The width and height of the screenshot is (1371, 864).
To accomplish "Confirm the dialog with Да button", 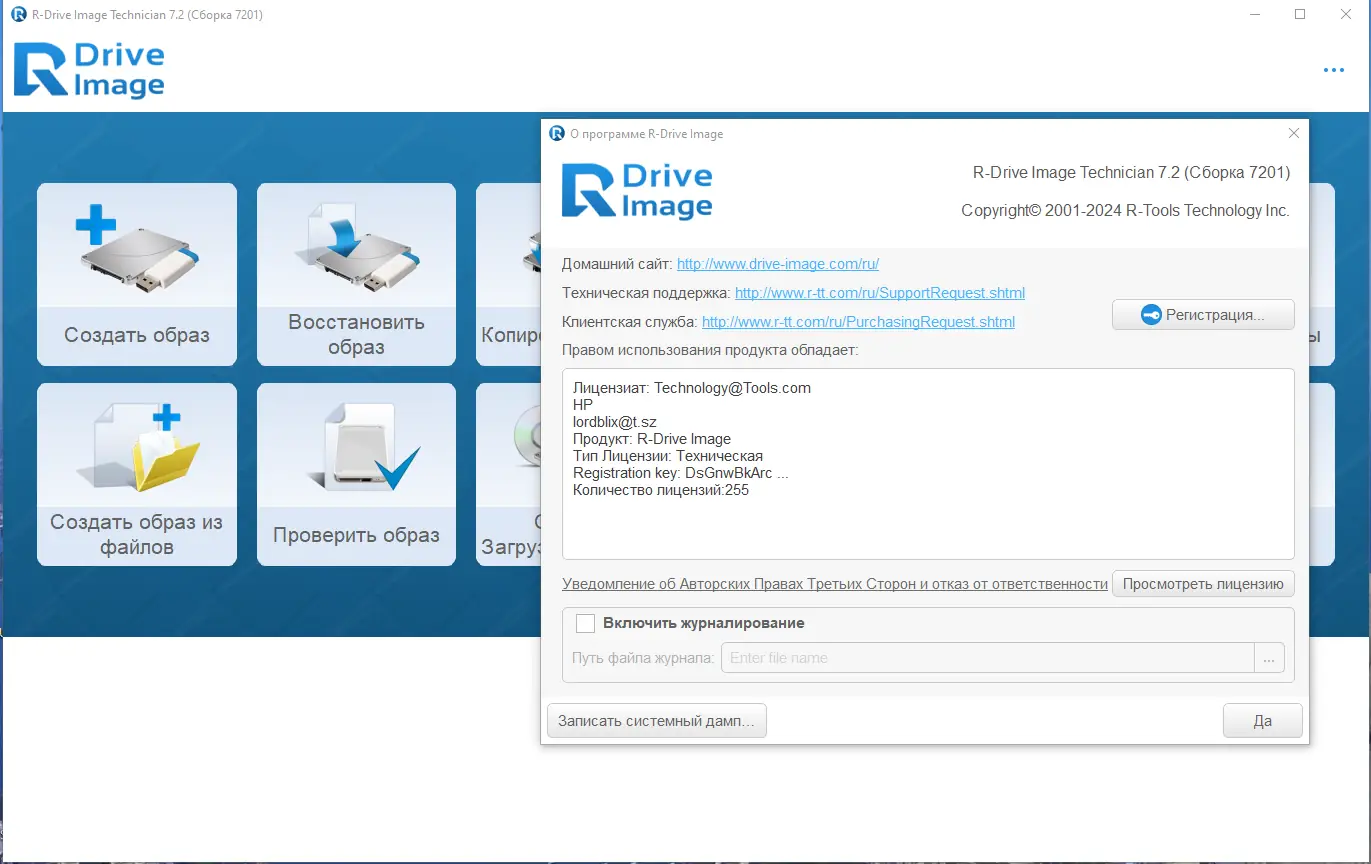I will click(1262, 721).
